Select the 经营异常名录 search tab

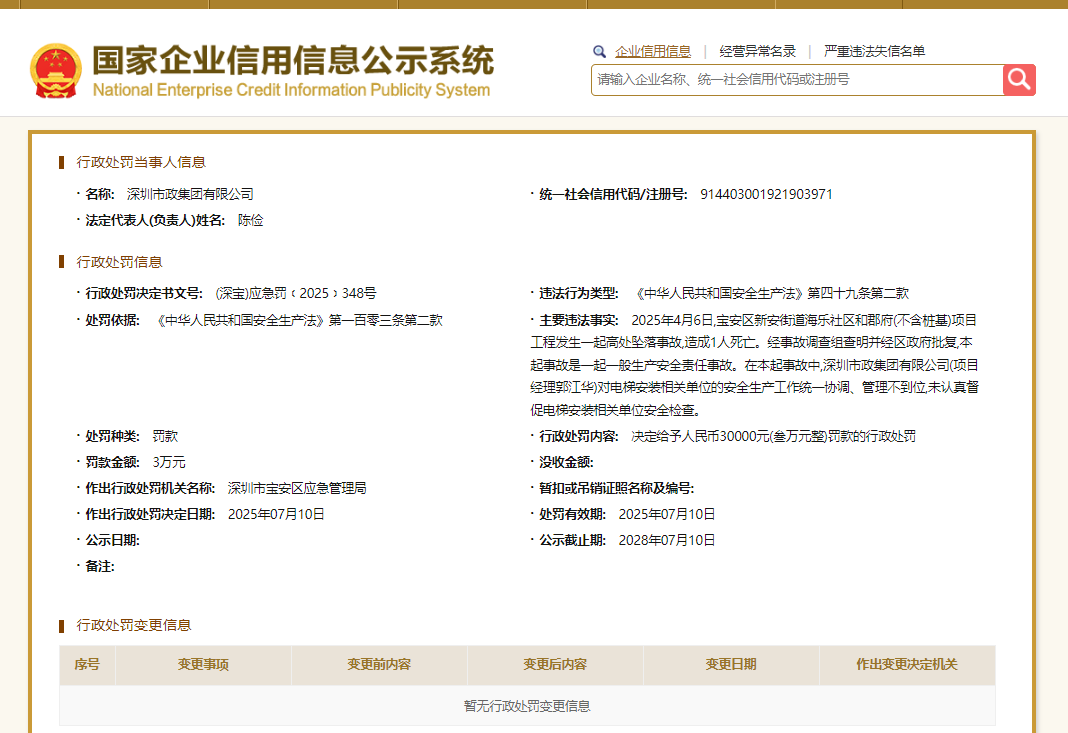[x=757, y=51]
